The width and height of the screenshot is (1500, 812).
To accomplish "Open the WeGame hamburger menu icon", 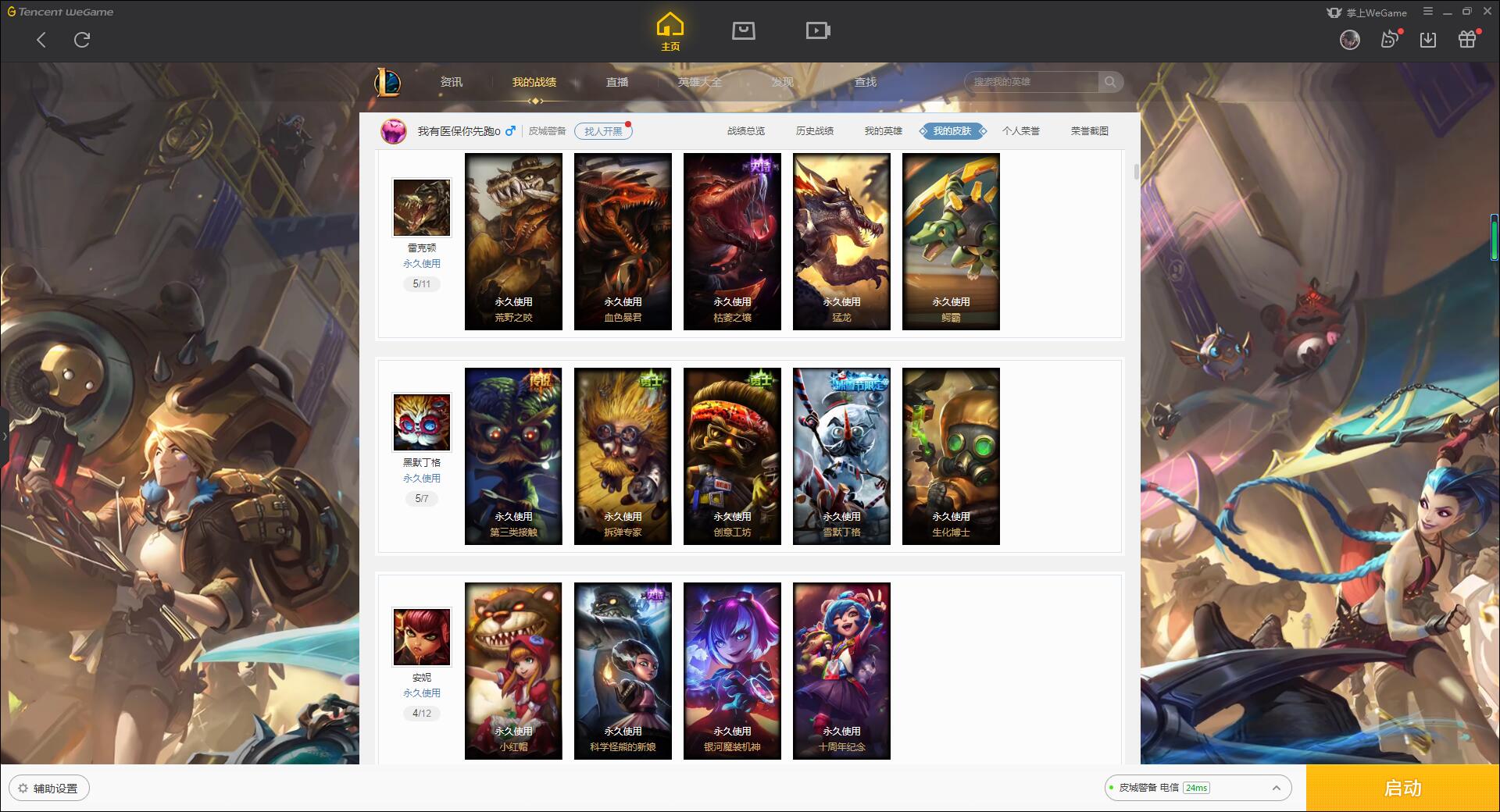I will [x=1428, y=12].
